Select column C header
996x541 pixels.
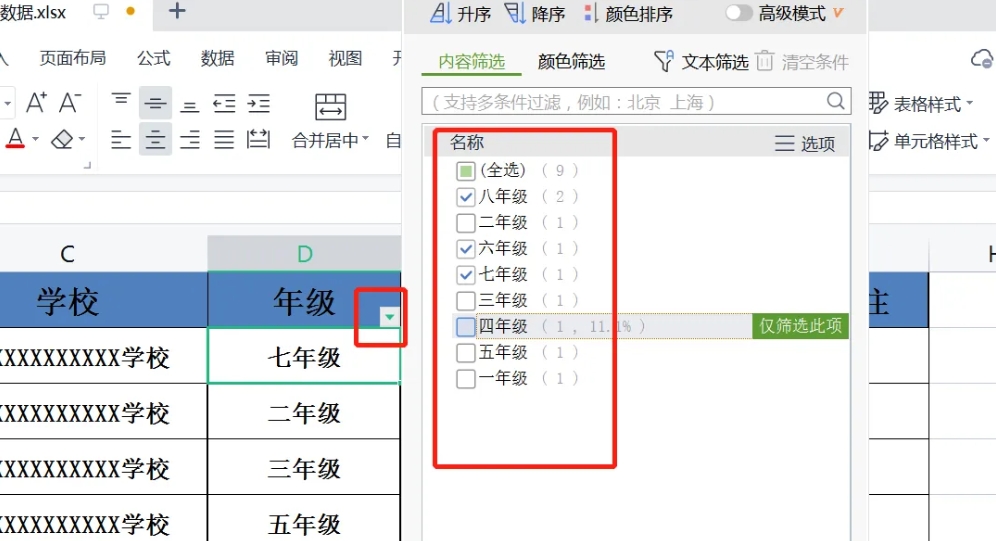pyautogui.click(x=68, y=254)
